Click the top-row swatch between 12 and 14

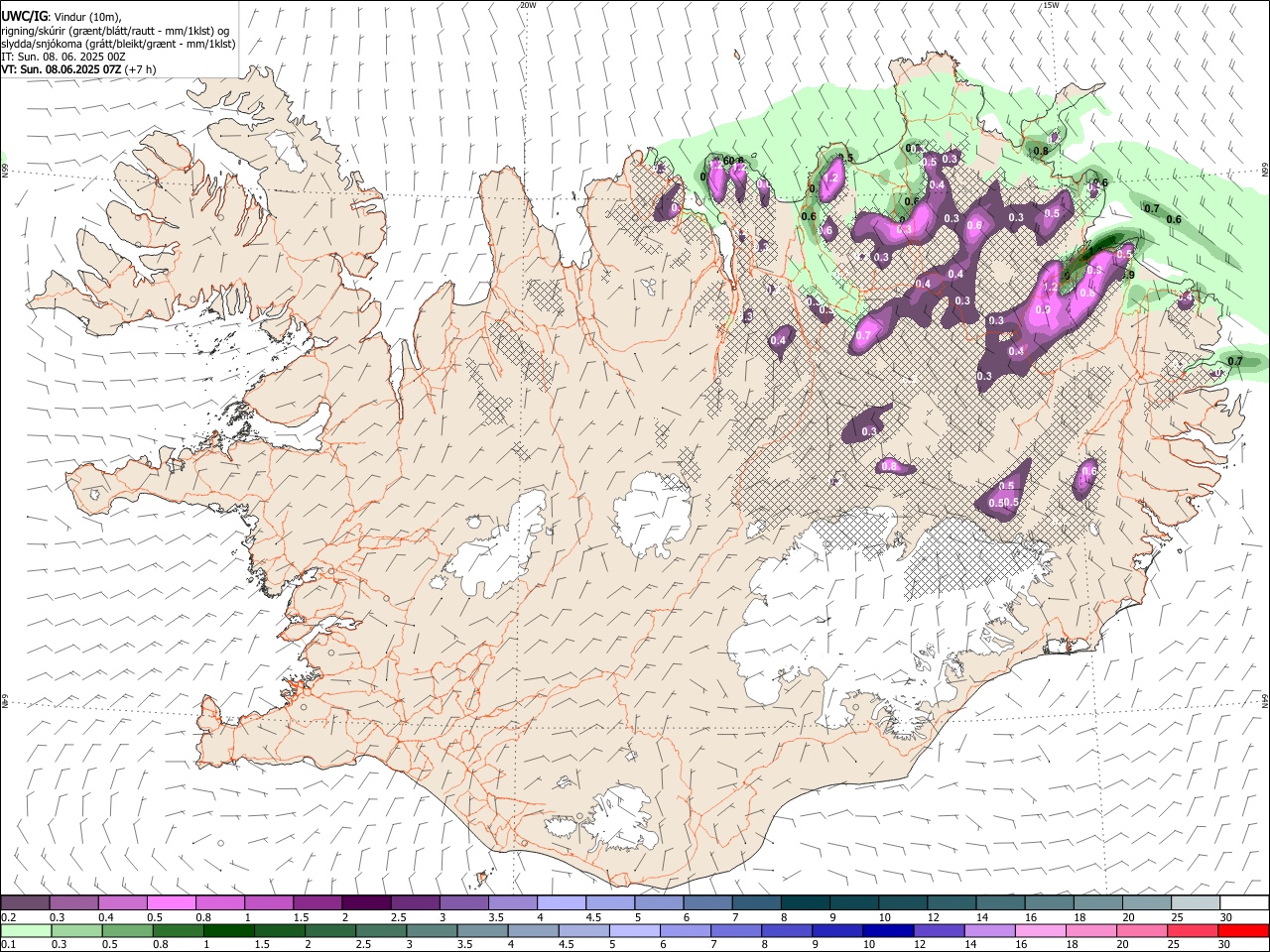[950, 903]
